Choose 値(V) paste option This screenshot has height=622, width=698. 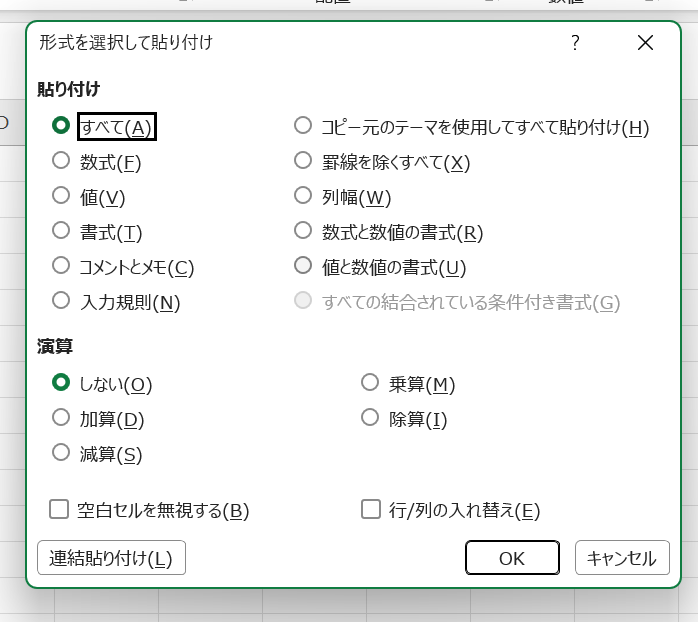click(61, 197)
